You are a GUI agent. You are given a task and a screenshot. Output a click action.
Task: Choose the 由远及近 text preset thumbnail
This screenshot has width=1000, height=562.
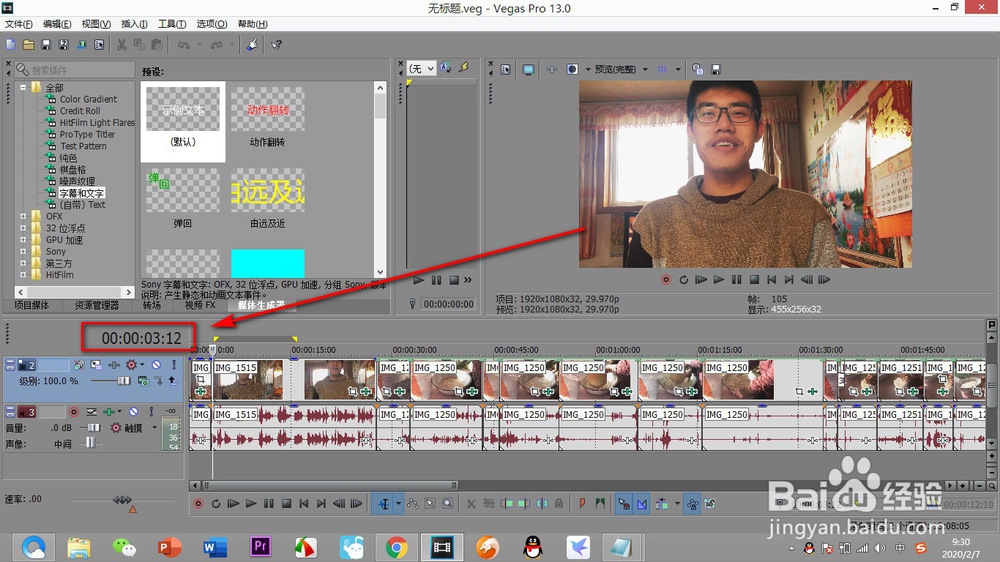(267, 191)
